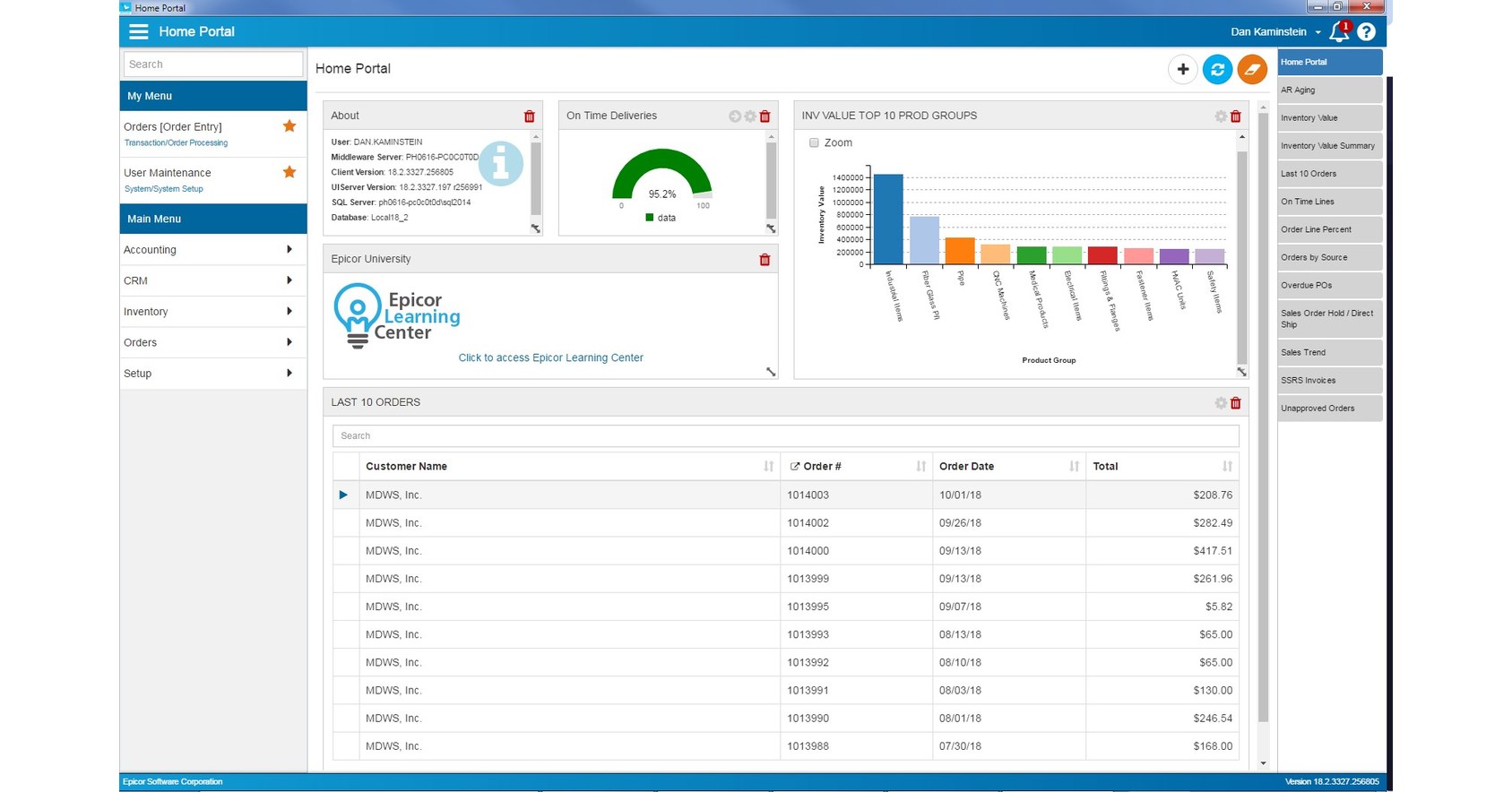Image resolution: width=1512 pixels, height=792 pixels.
Task: Refresh the Home Portal with blue icon
Action: click(x=1217, y=69)
